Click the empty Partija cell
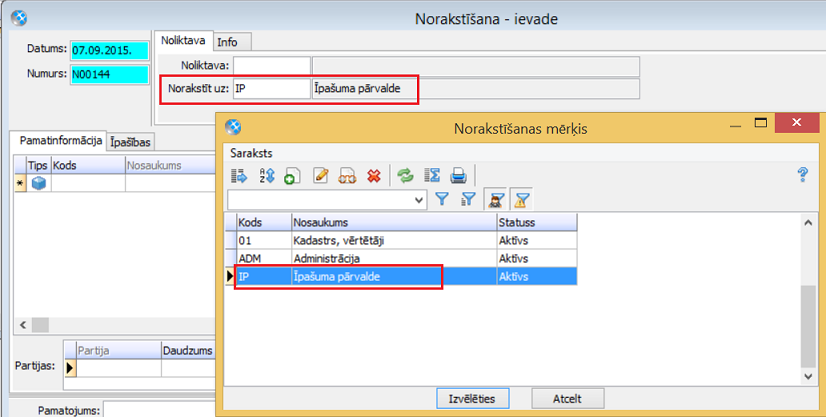The height and width of the screenshot is (417, 826). pyautogui.click(x=119, y=368)
